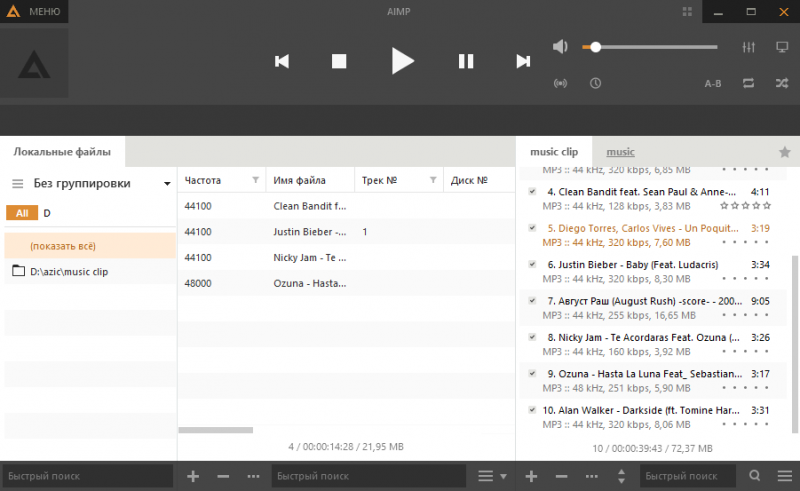This screenshot has width=800, height=491.
Task: Open the AIMP МЕНЮ main menu
Action: 34,11
